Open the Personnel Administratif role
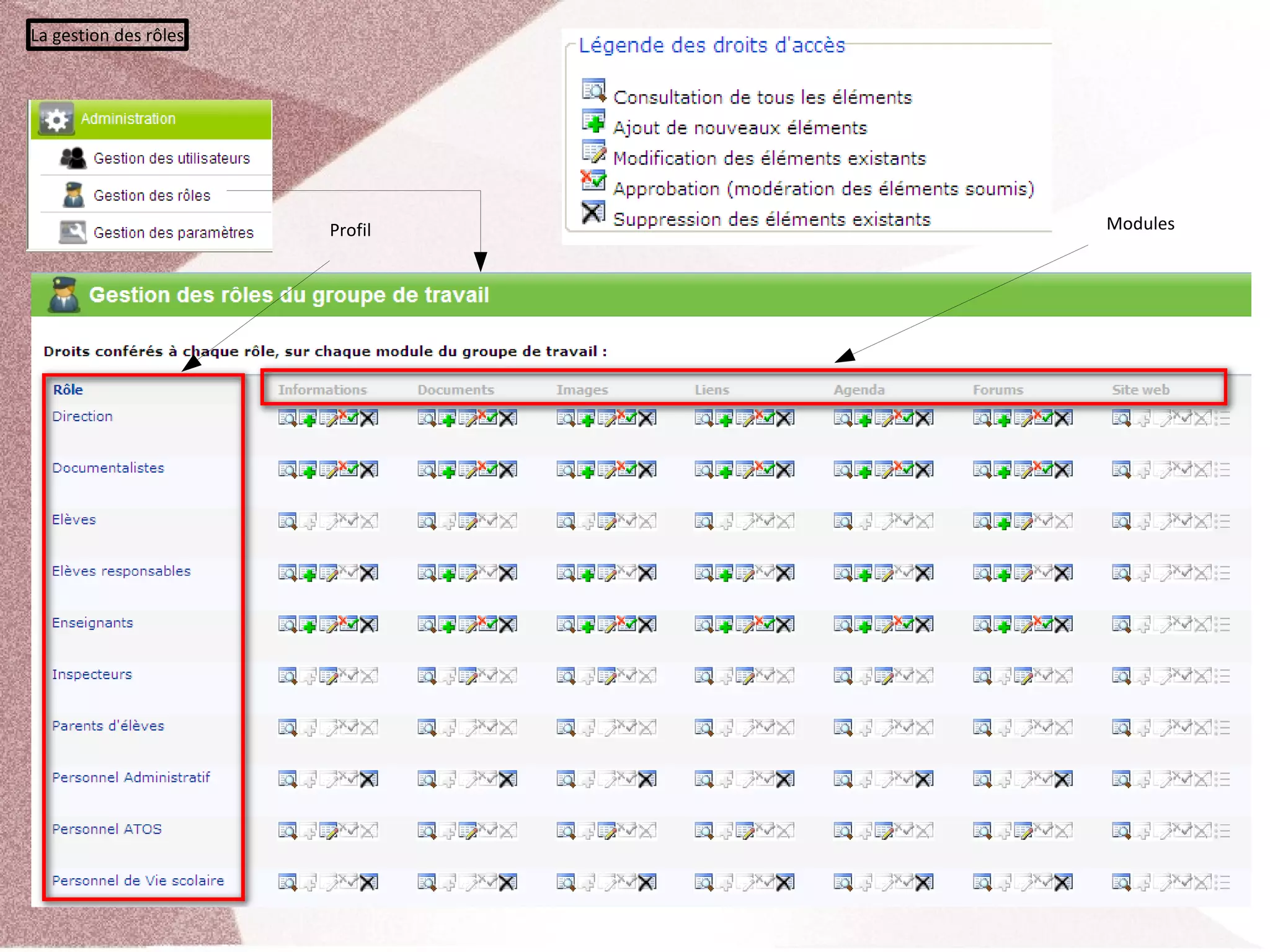Viewport: 1270px width, 952px height. (x=131, y=777)
